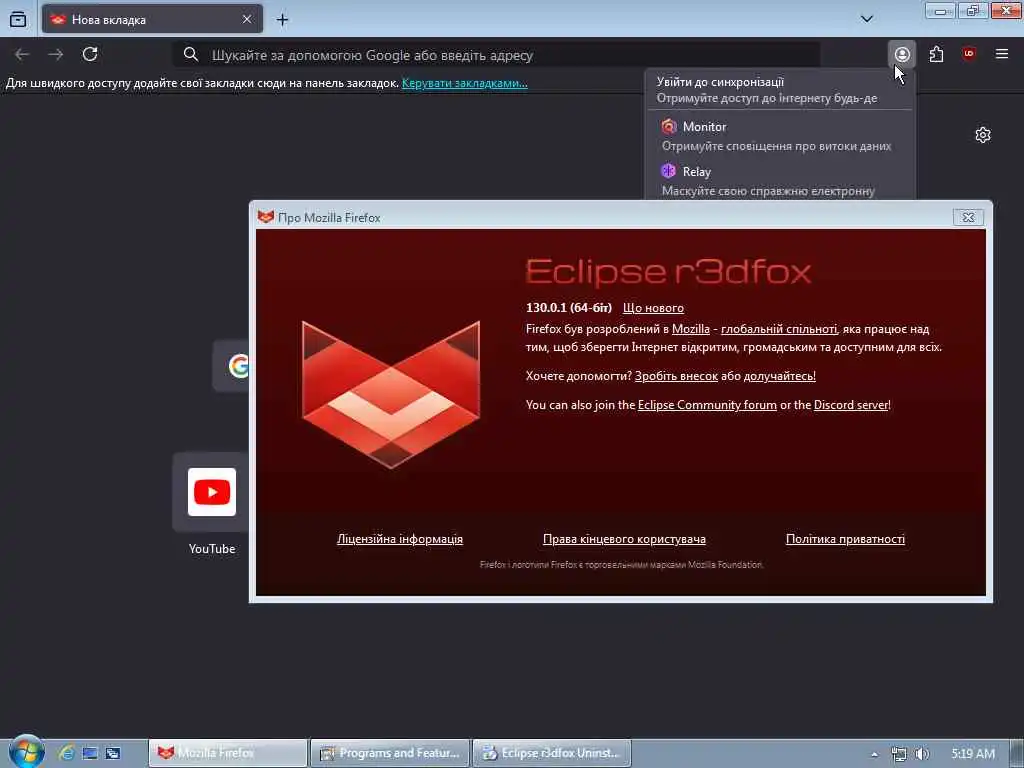Go forward with the forward arrow

tap(56, 55)
